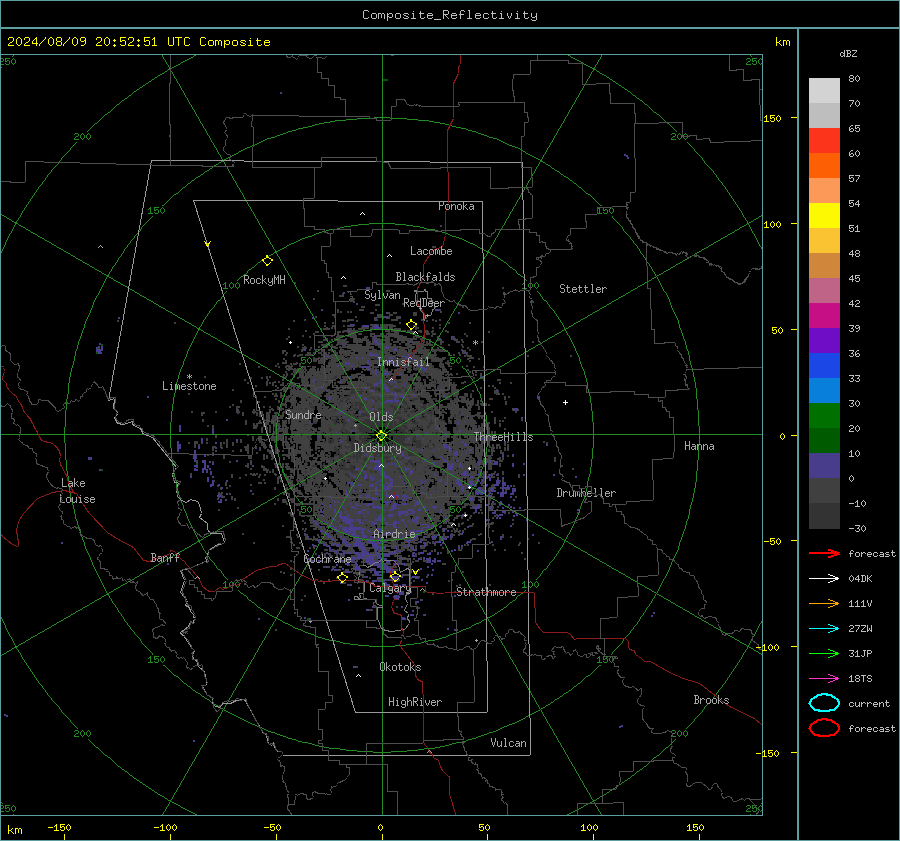Pick the yellow 54 dBZ swatch
This screenshot has height=841, width=900.
(x=824, y=215)
